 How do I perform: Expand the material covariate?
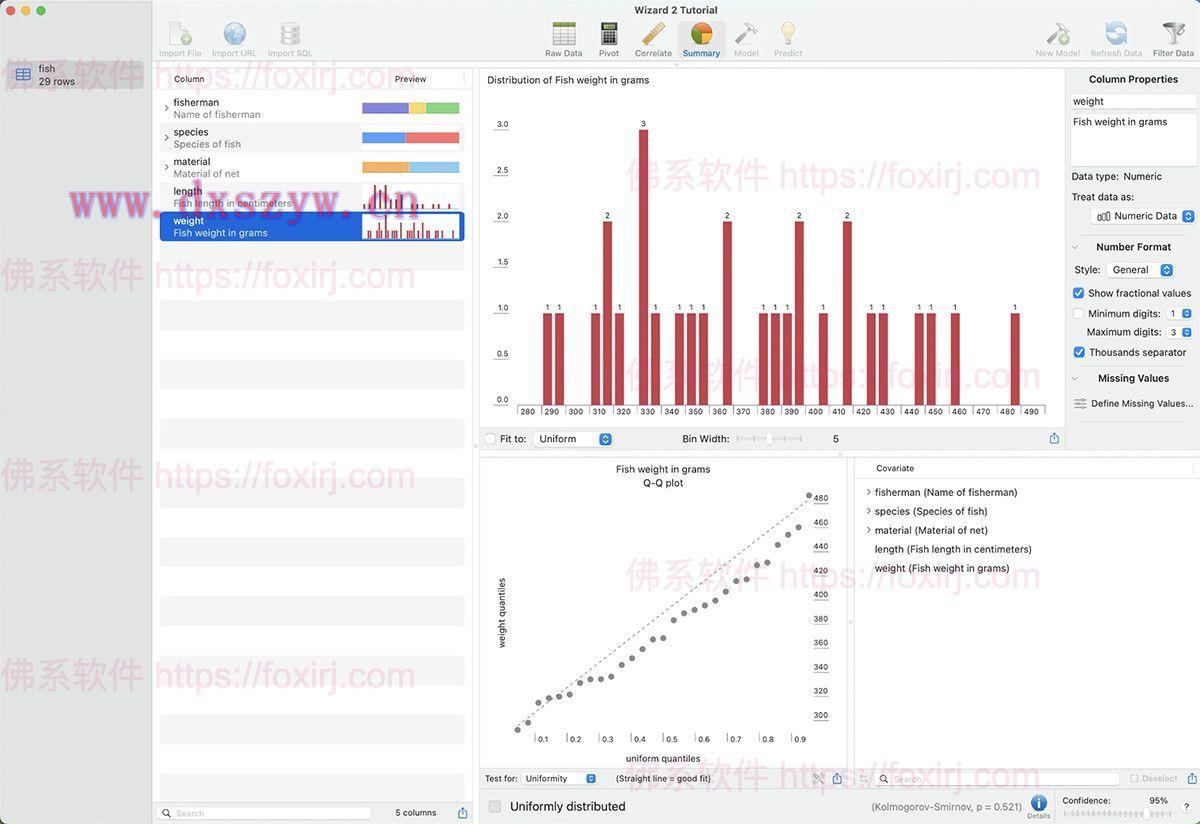point(868,530)
